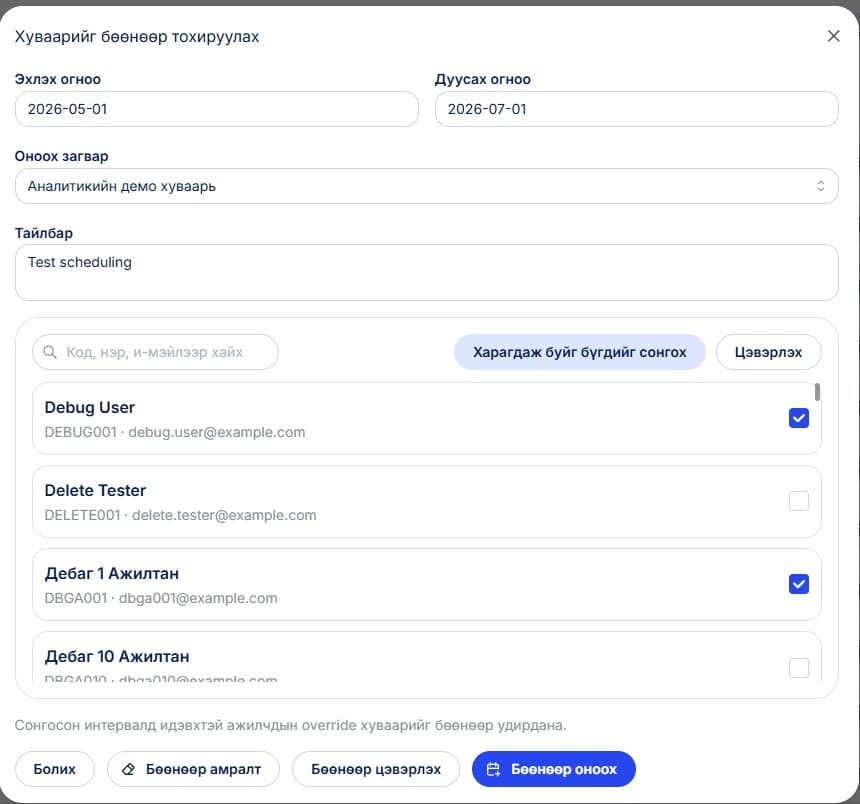
Task: Click debug.user@example.com email text
Action: tap(217, 432)
